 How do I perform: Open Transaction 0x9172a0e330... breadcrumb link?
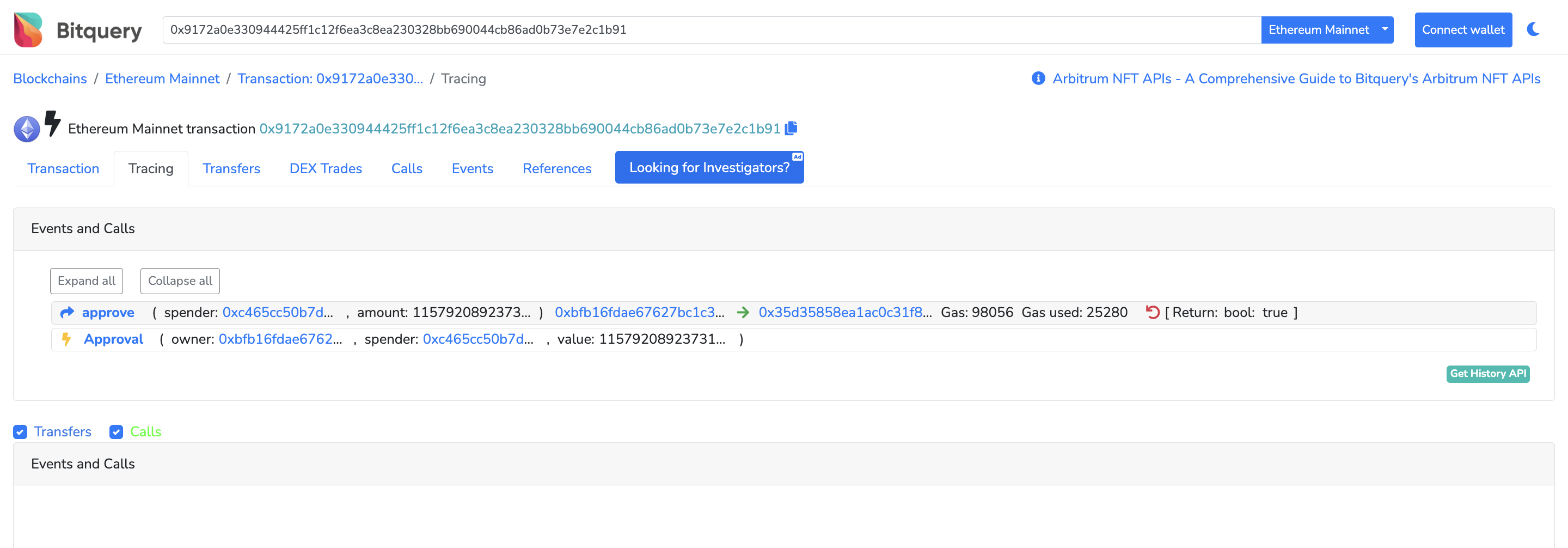pyautogui.click(x=330, y=78)
